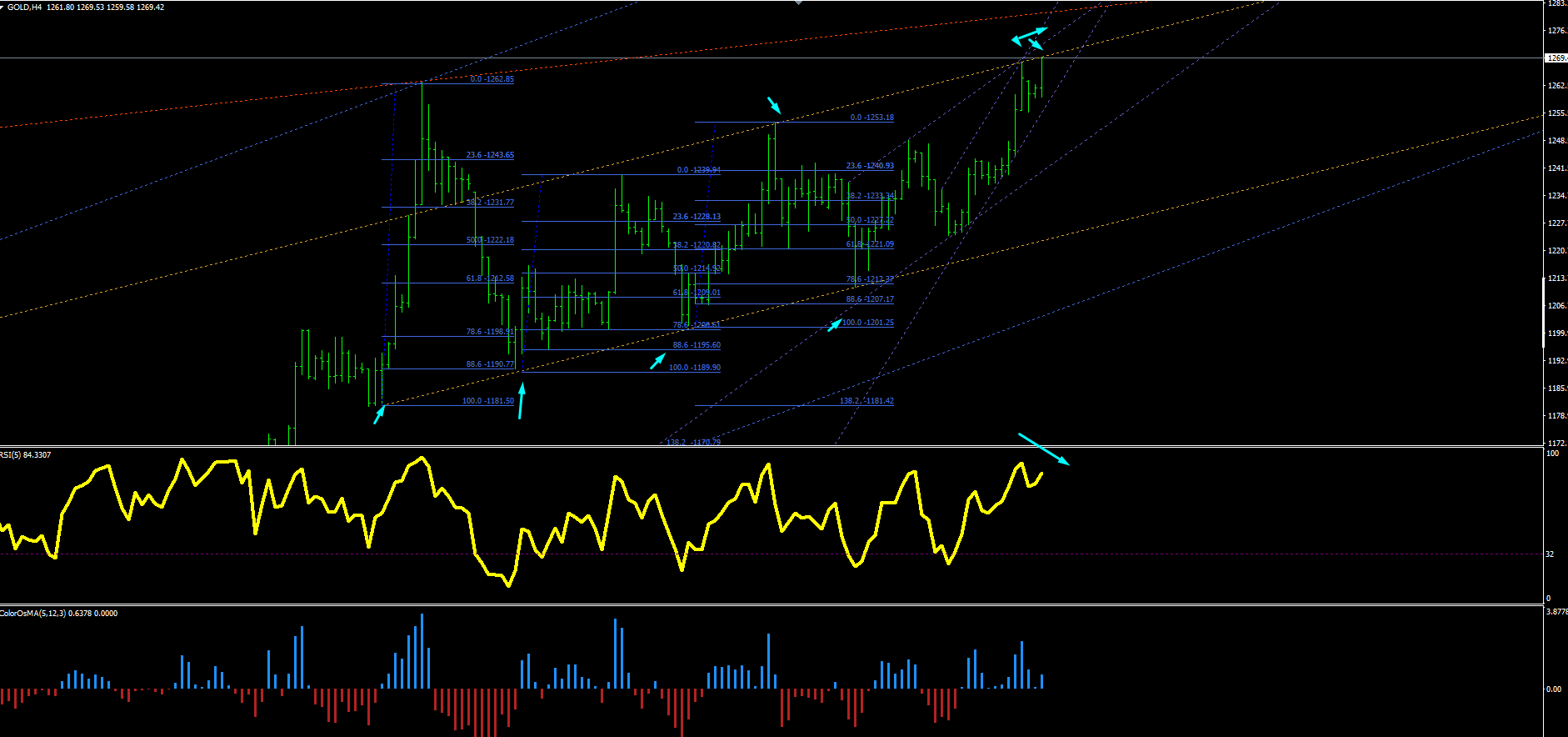
Task: Click the RSI scale value 100
Action: [1552, 454]
